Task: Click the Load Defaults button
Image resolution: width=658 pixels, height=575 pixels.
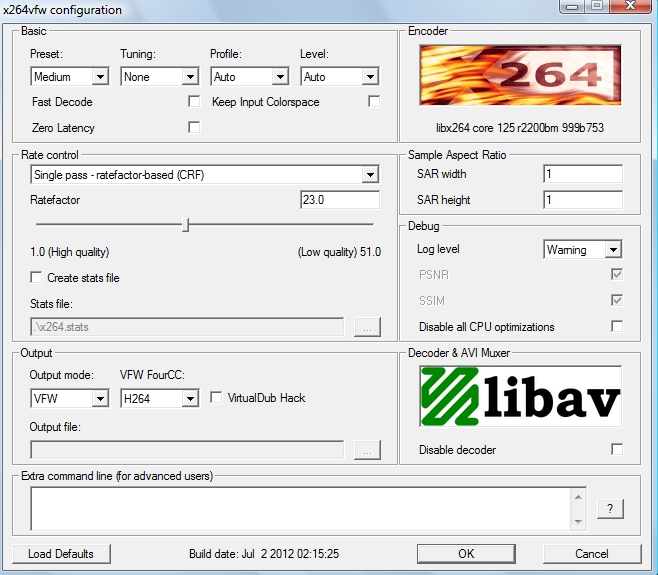Action: (61, 554)
